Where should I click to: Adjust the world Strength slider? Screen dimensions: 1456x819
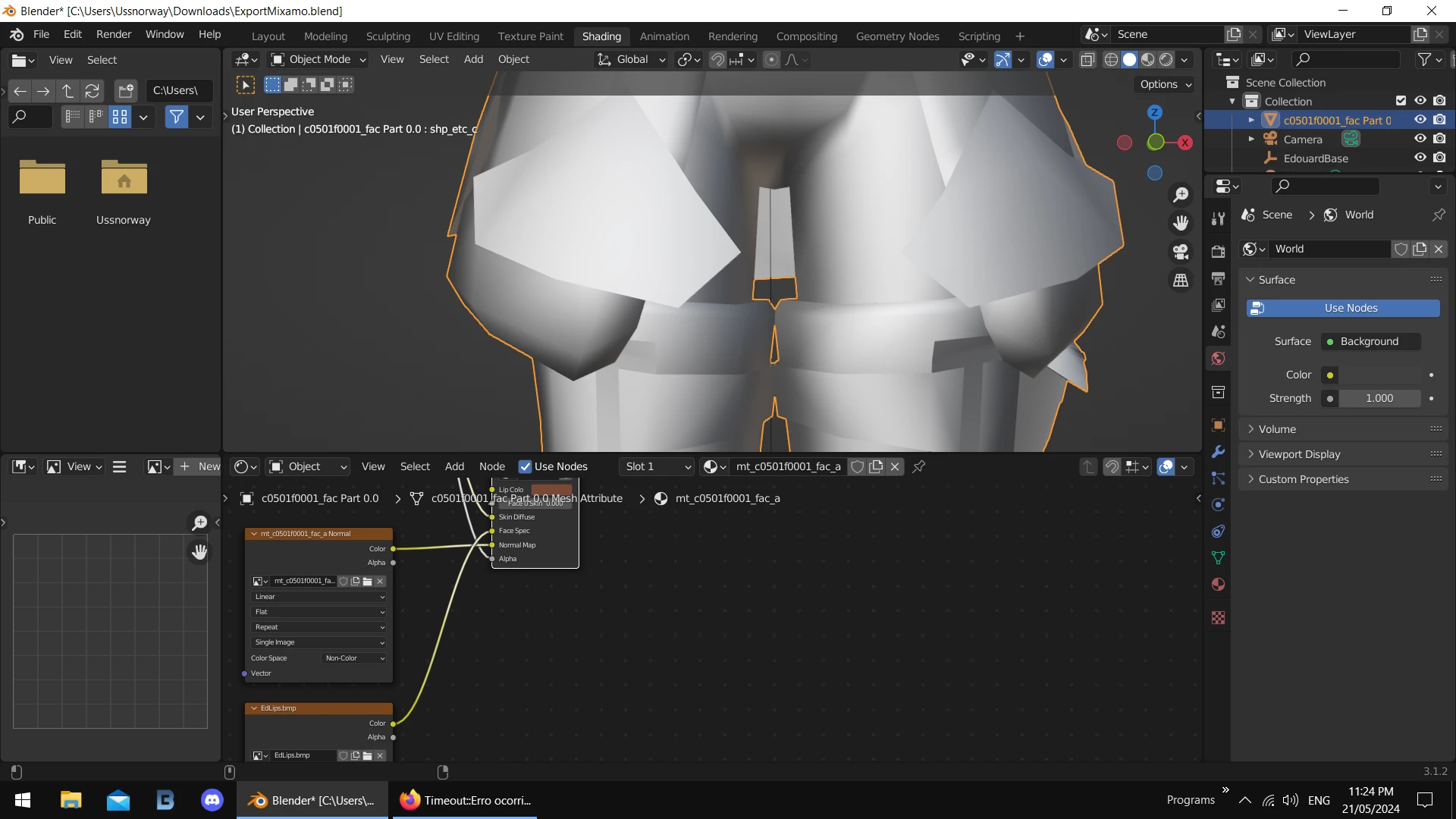1379,398
